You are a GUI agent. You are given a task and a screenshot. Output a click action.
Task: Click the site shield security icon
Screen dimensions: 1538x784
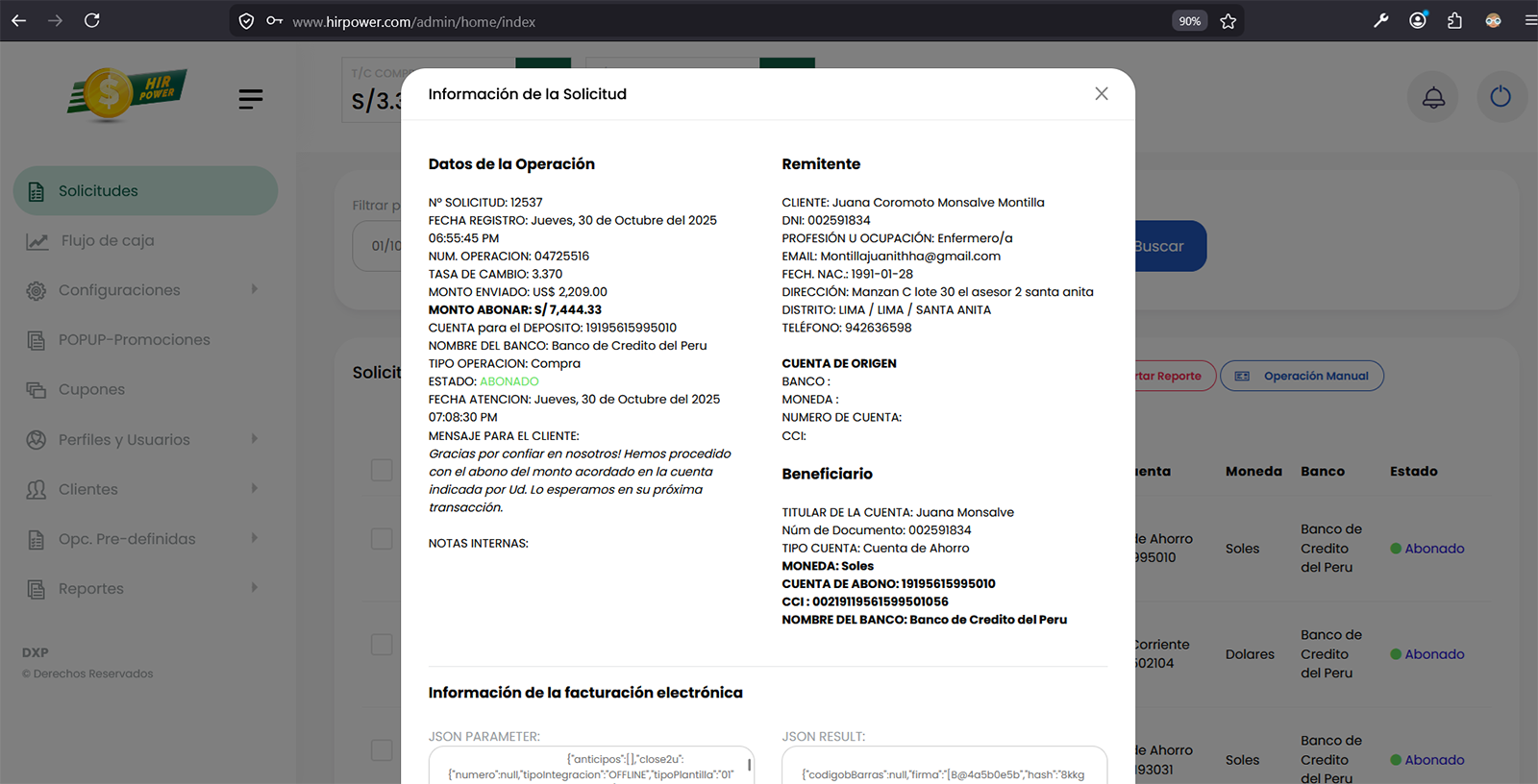click(246, 21)
